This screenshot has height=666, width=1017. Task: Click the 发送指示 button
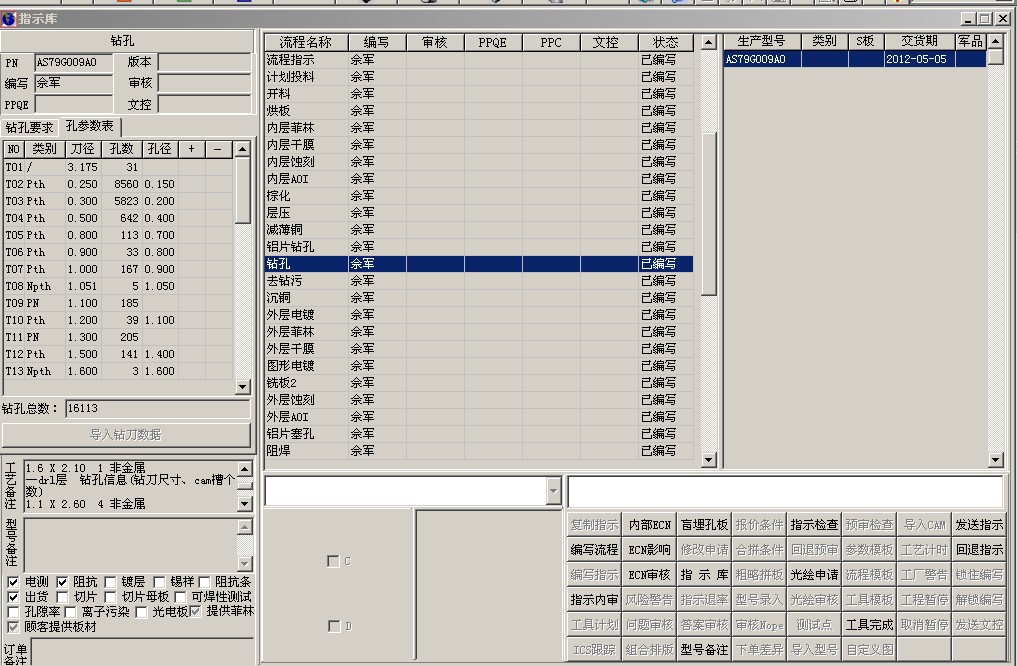click(x=979, y=525)
